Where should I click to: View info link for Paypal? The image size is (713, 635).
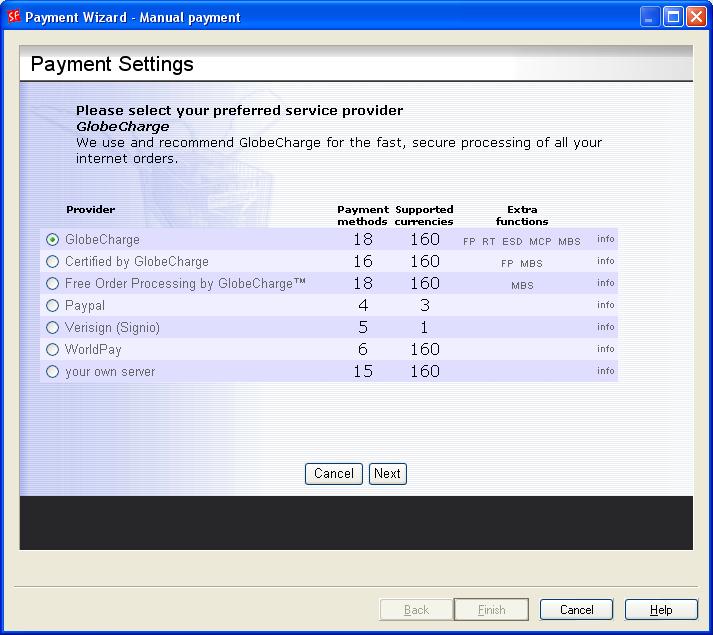pos(605,306)
